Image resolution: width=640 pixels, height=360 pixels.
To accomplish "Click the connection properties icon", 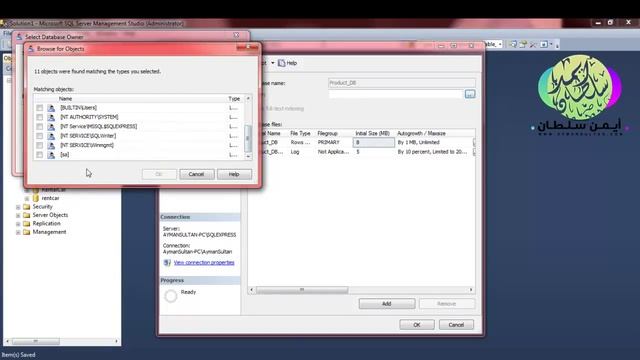I will (x=167, y=263).
